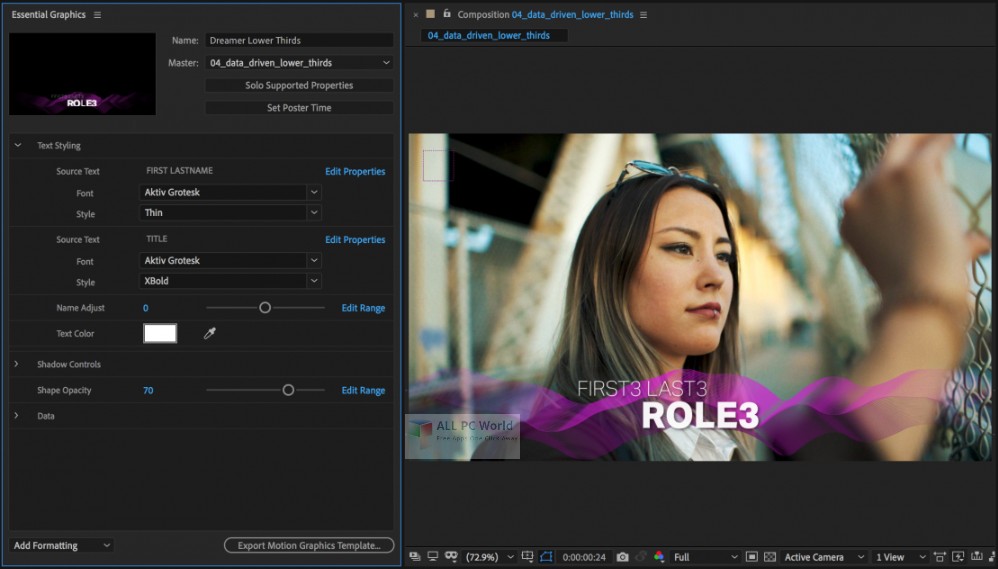The height and width of the screenshot is (569, 998).
Task: Click the snapshot camera icon
Action: point(622,557)
